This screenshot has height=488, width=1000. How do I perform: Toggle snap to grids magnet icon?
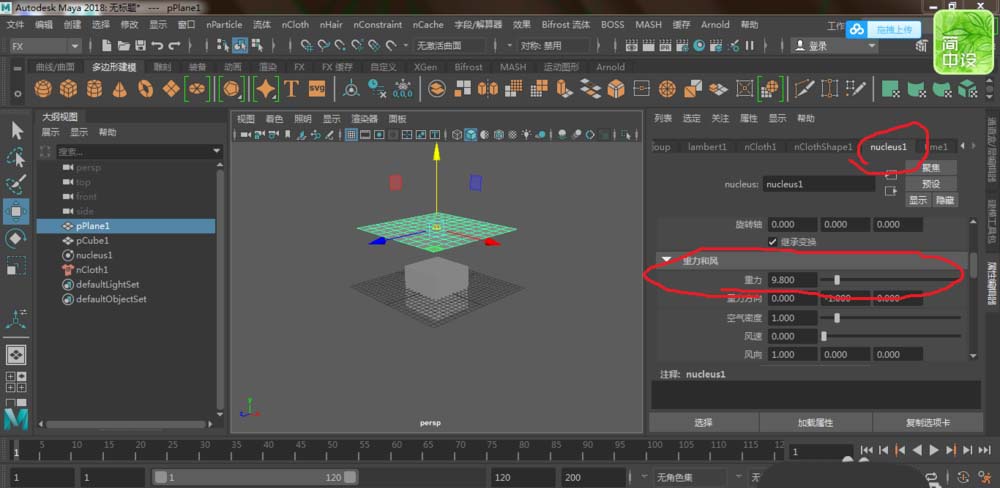point(307,45)
